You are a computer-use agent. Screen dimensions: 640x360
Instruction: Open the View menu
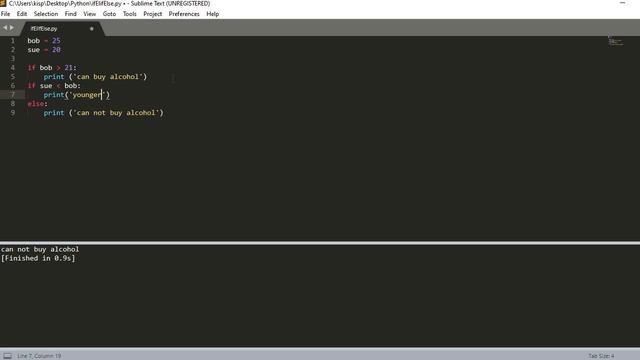[89, 14]
